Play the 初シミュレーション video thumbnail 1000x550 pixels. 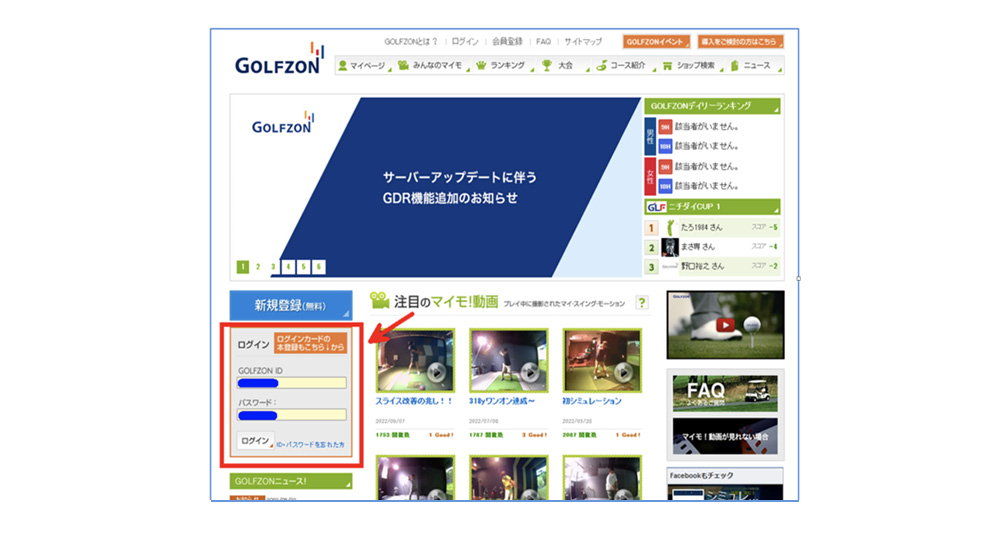(601, 360)
